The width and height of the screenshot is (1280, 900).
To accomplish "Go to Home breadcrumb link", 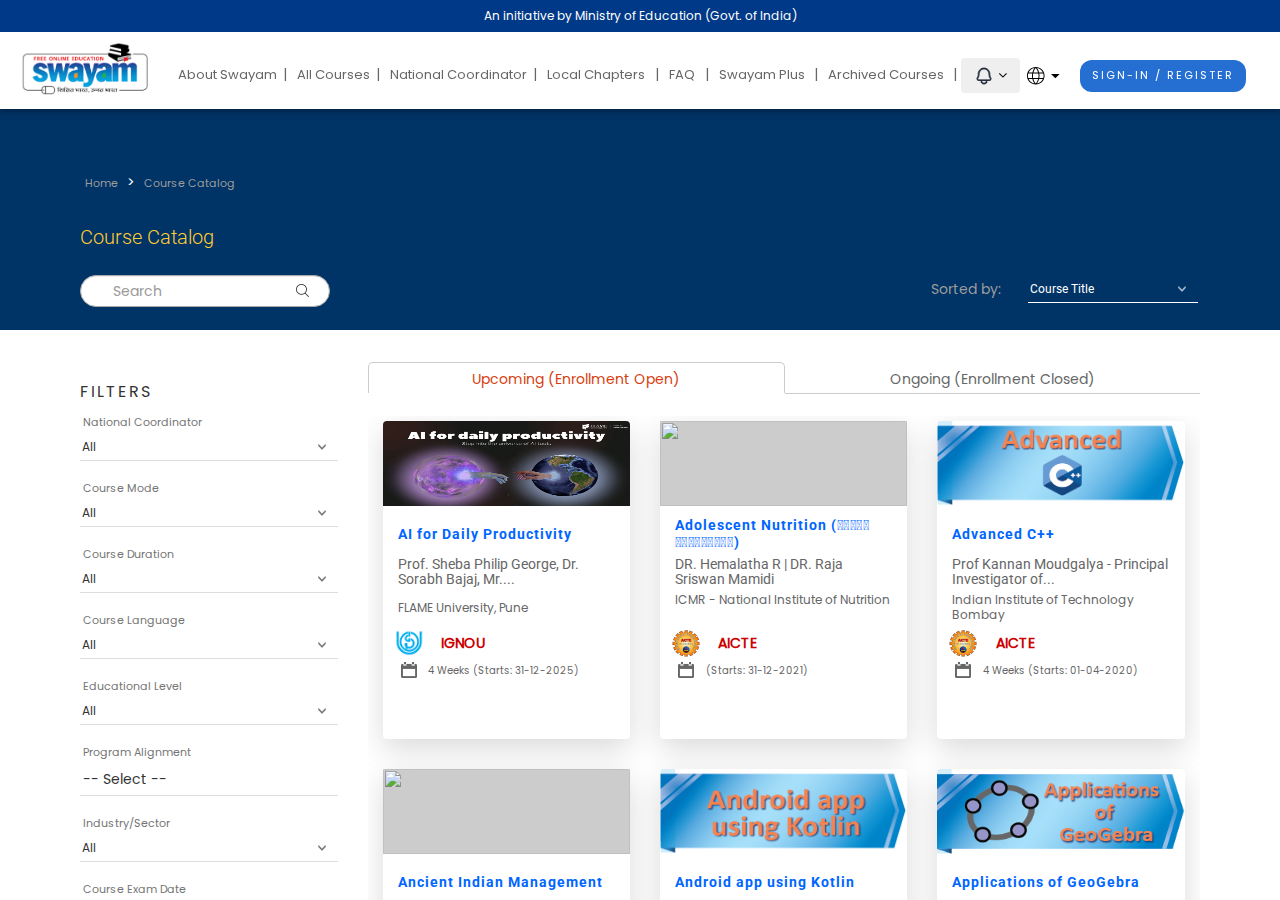I will pos(101,183).
